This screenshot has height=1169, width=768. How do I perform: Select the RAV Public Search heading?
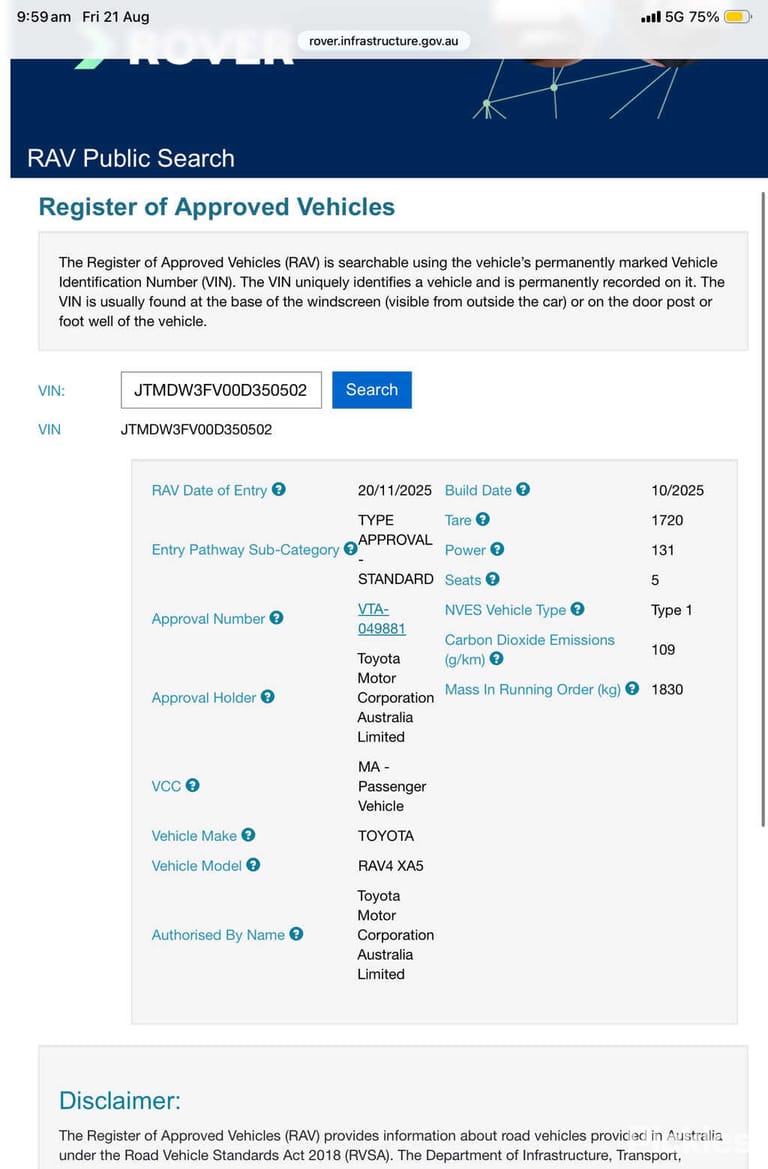pyautogui.click(x=131, y=158)
